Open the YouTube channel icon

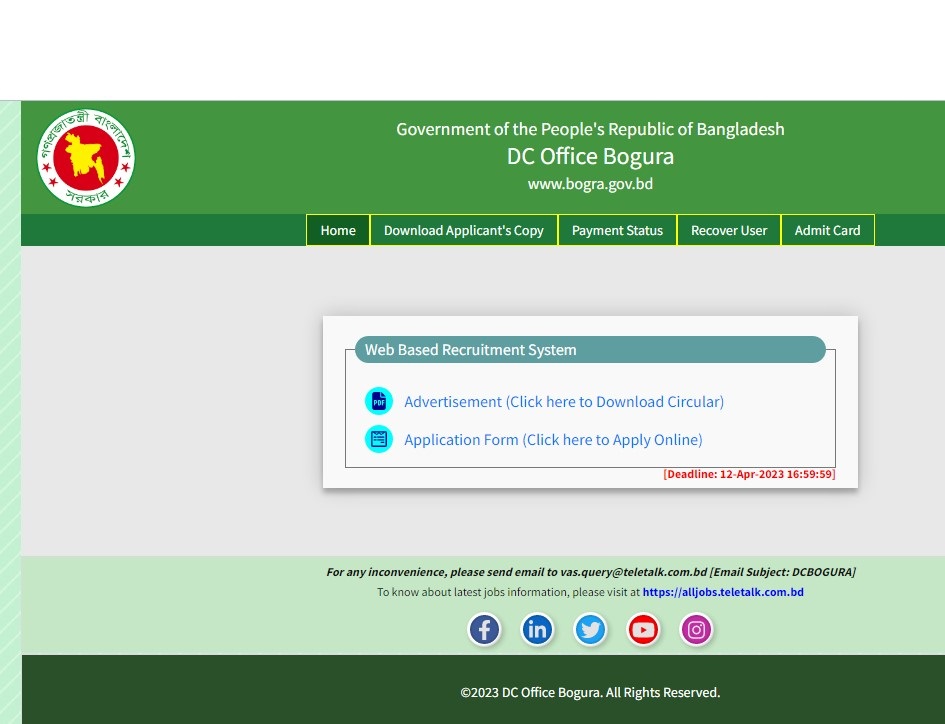pos(643,629)
